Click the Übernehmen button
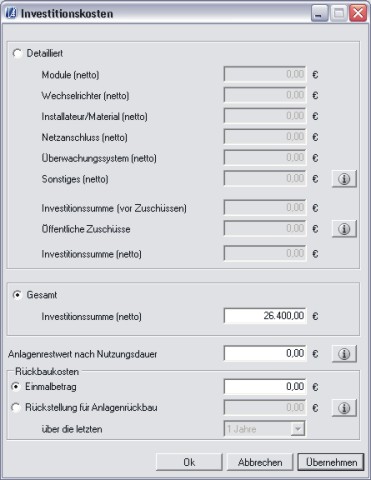The height and width of the screenshot is (480, 371). pyautogui.click(x=331, y=462)
